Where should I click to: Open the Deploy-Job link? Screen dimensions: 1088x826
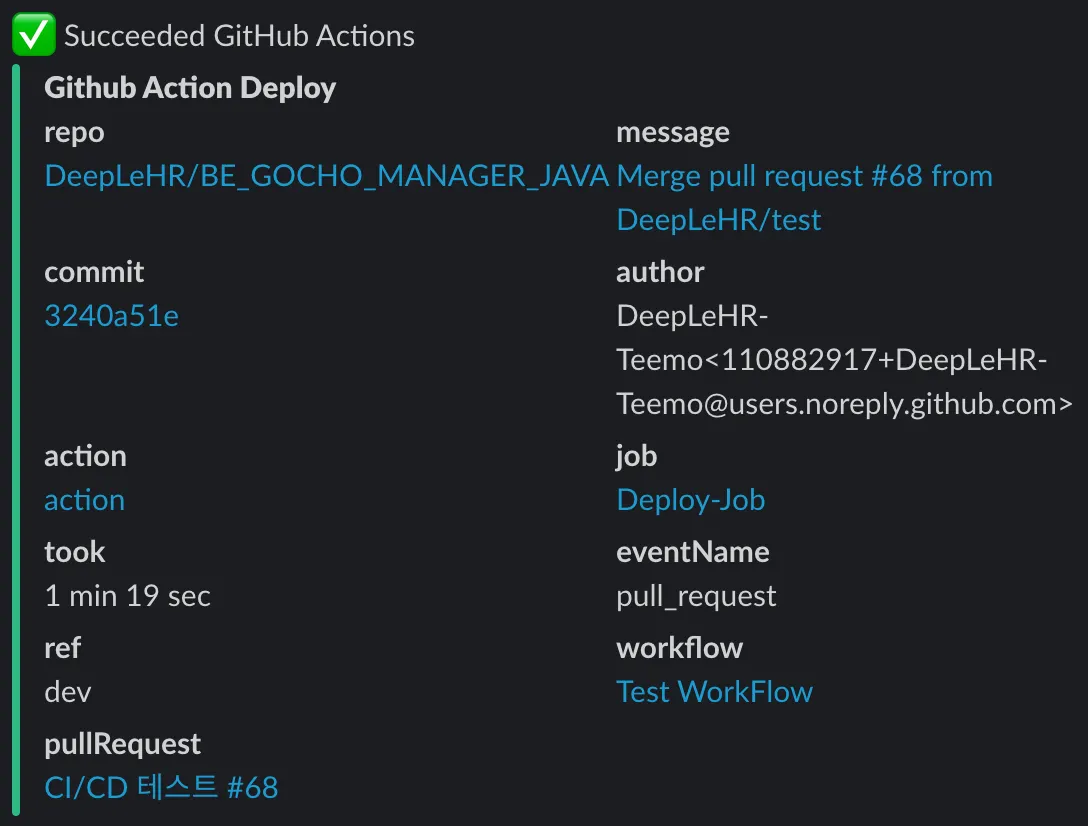click(x=690, y=500)
